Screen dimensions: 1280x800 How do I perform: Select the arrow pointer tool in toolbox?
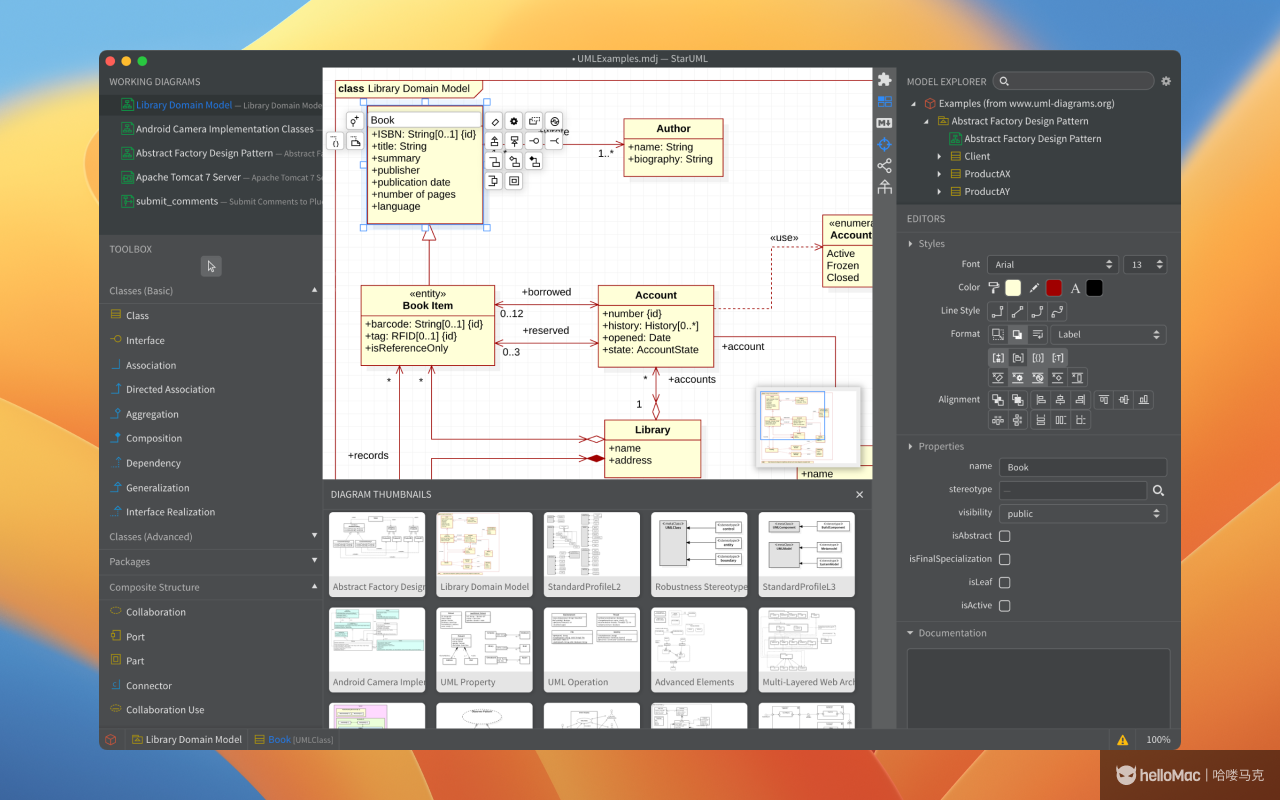click(210, 266)
